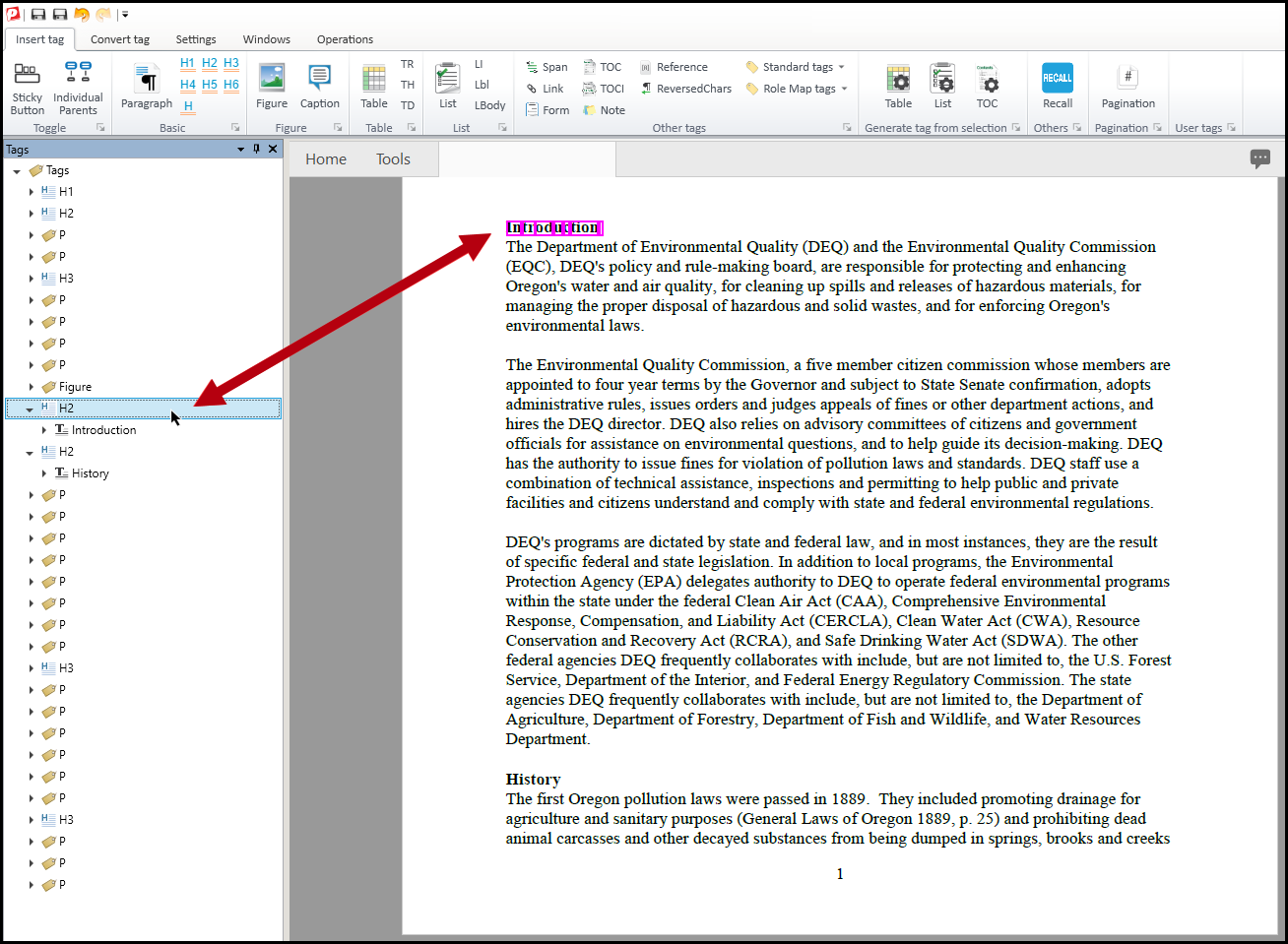
Task: Open the Role Map tags dropdown
Action: [797, 89]
